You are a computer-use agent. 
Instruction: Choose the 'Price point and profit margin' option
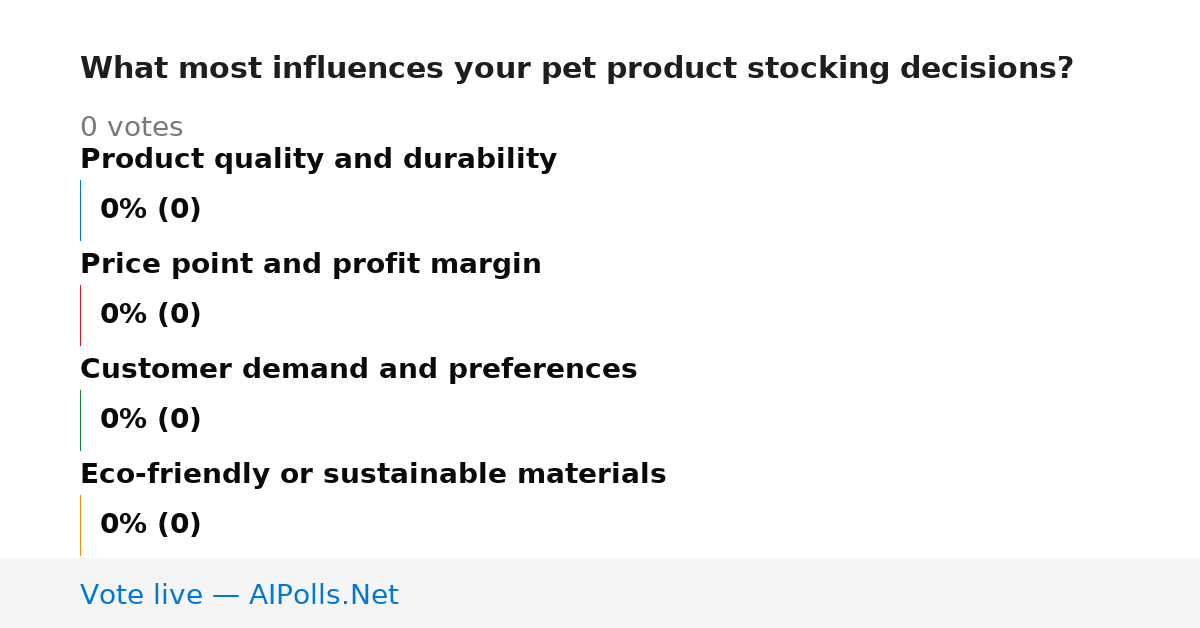(x=310, y=264)
